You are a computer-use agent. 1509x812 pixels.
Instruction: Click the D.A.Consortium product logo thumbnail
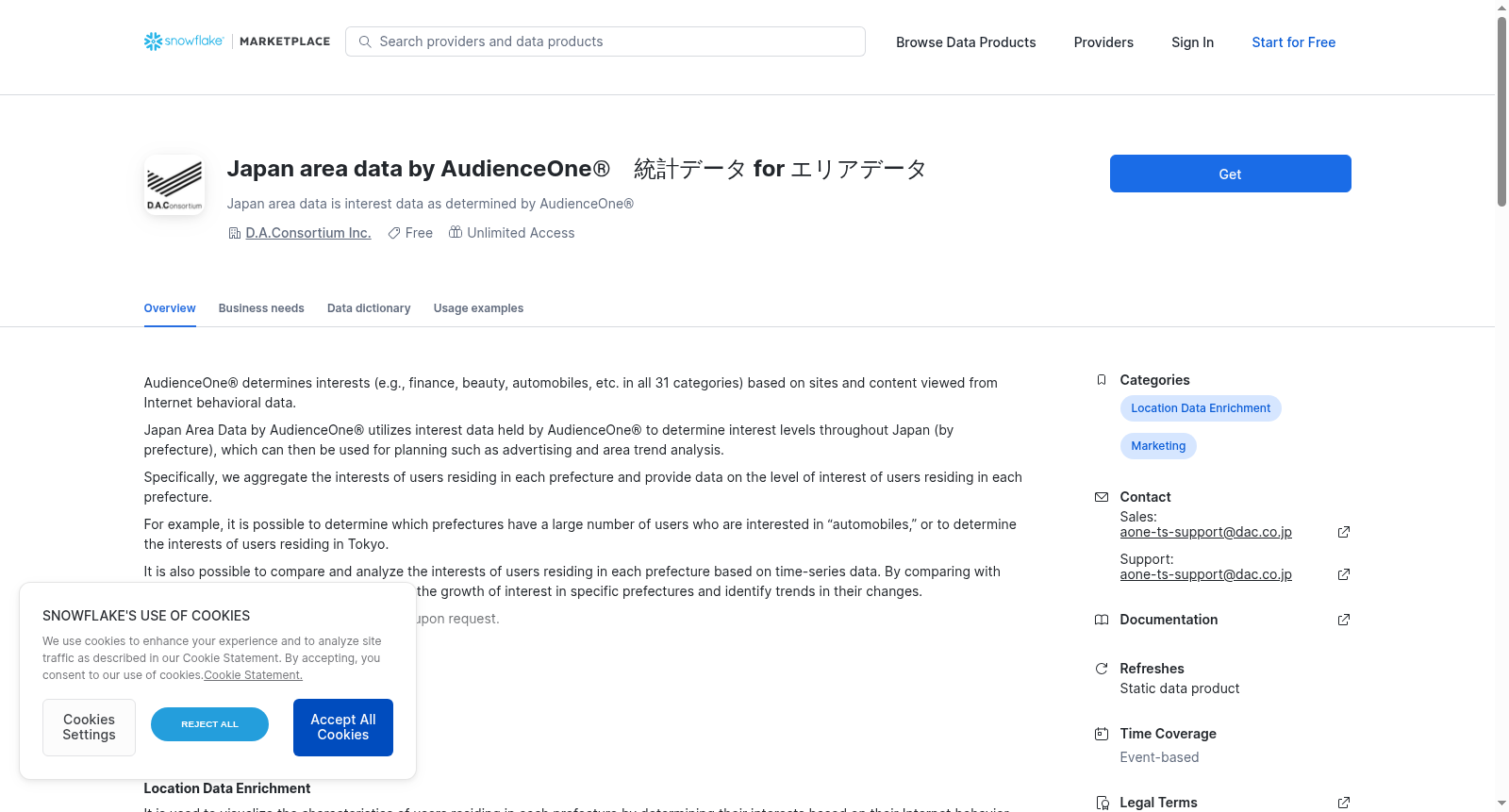coord(174,185)
